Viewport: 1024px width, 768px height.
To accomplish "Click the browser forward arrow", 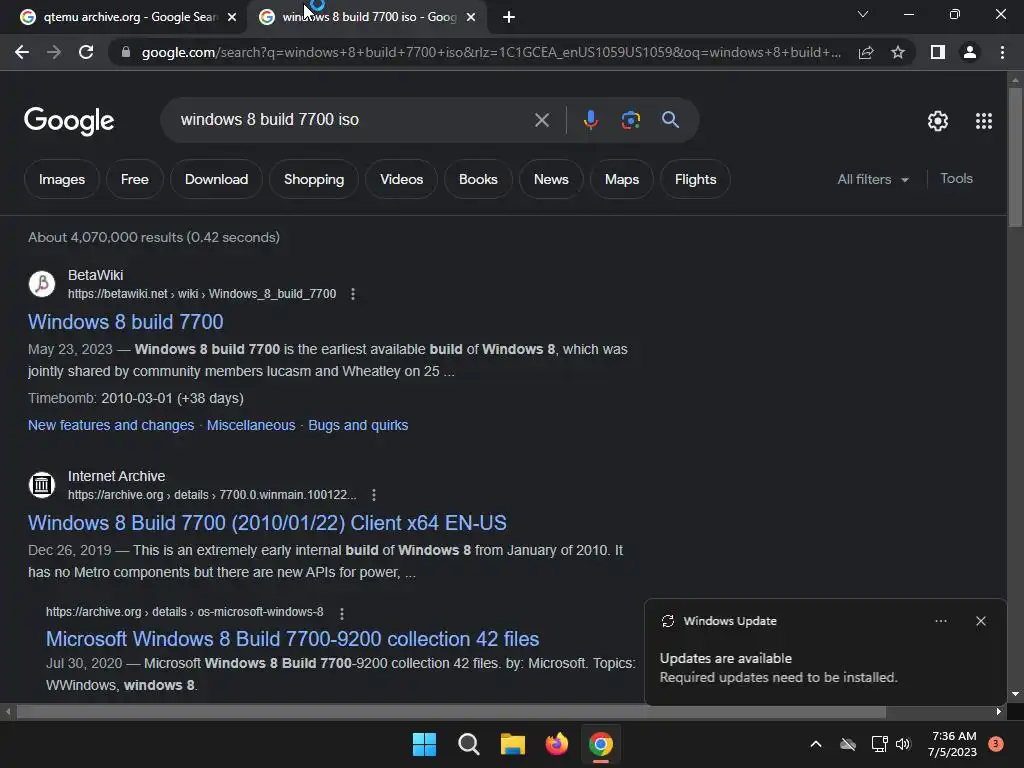I will point(54,52).
